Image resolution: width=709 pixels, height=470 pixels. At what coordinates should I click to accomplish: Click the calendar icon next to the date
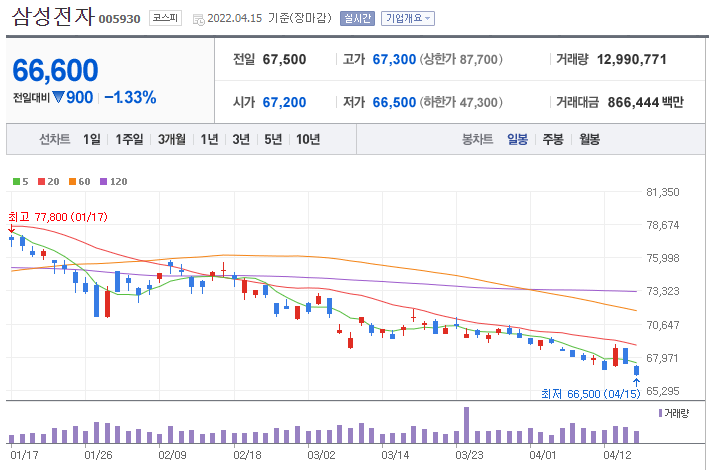click(x=198, y=19)
